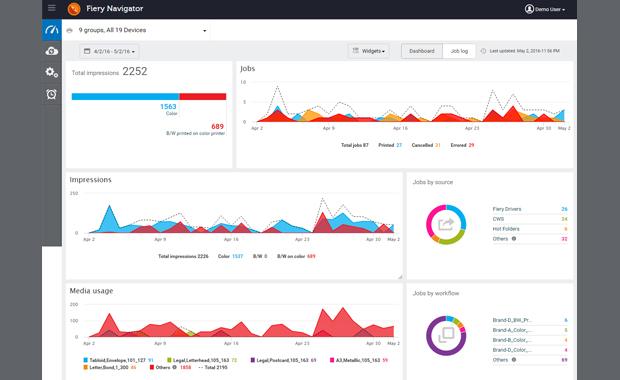Click the Jobs by workflow donut chart
620x380 pixels.
point(446,335)
